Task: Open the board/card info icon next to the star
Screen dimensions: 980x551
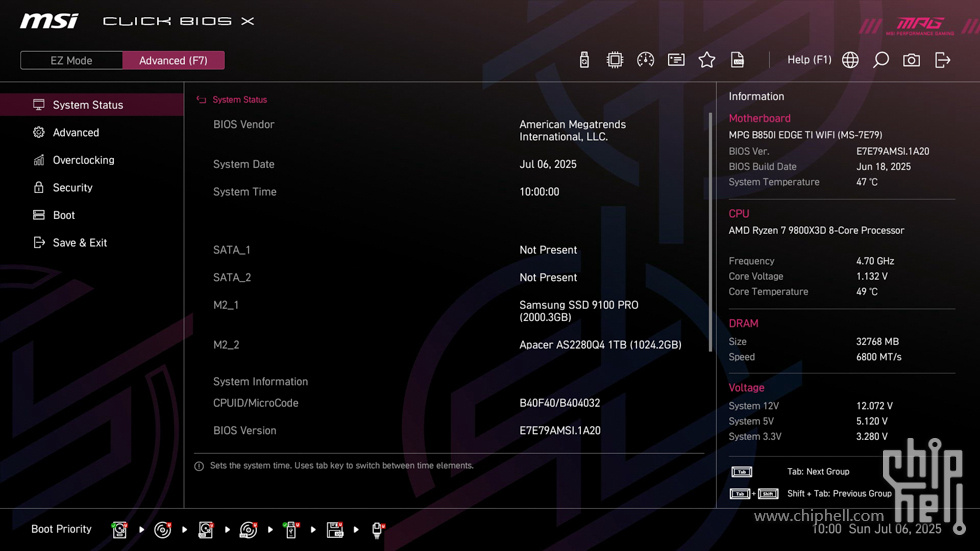Action: [676, 60]
